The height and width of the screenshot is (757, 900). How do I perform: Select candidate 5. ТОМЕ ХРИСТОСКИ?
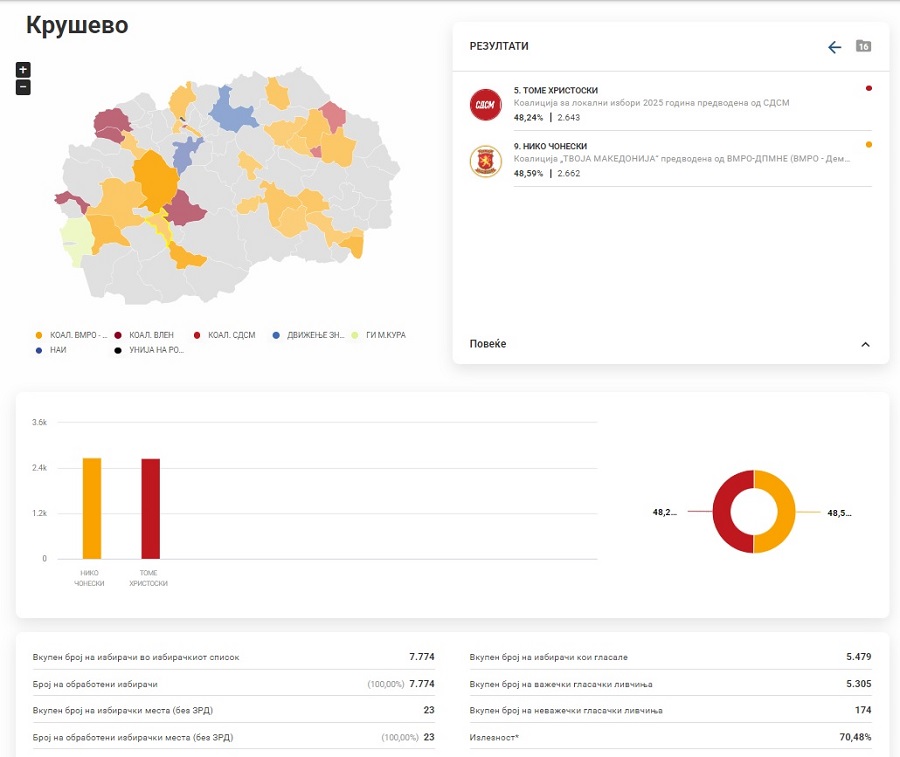point(556,90)
